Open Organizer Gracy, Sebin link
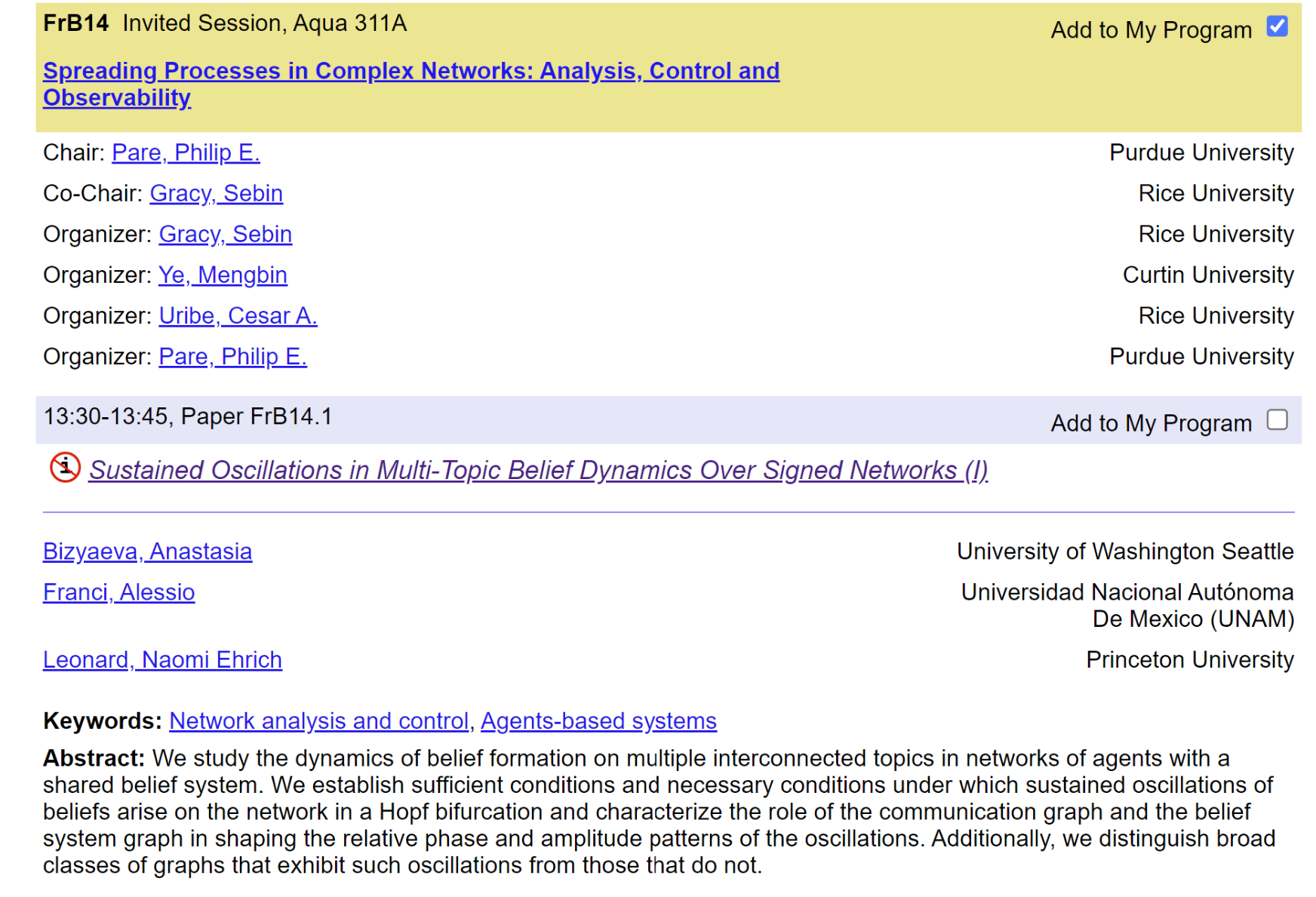This screenshot has height=897, width=1316. pos(225,234)
